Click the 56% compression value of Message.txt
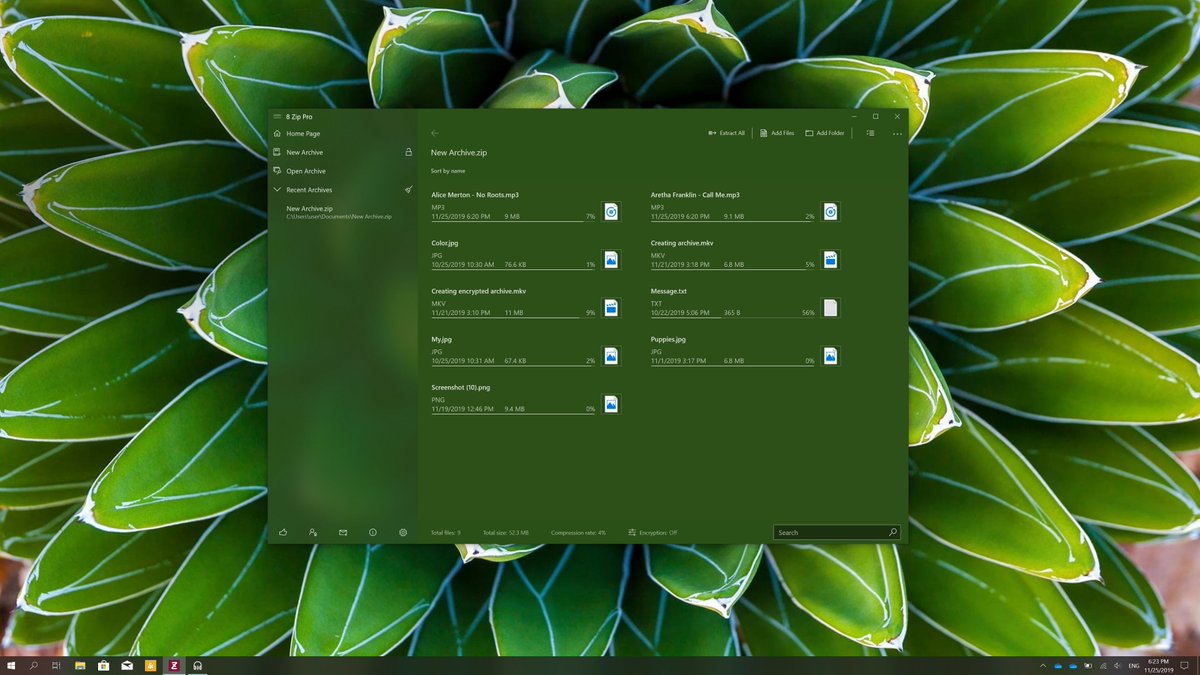Viewport: 1200px width, 675px height. click(x=808, y=313)
